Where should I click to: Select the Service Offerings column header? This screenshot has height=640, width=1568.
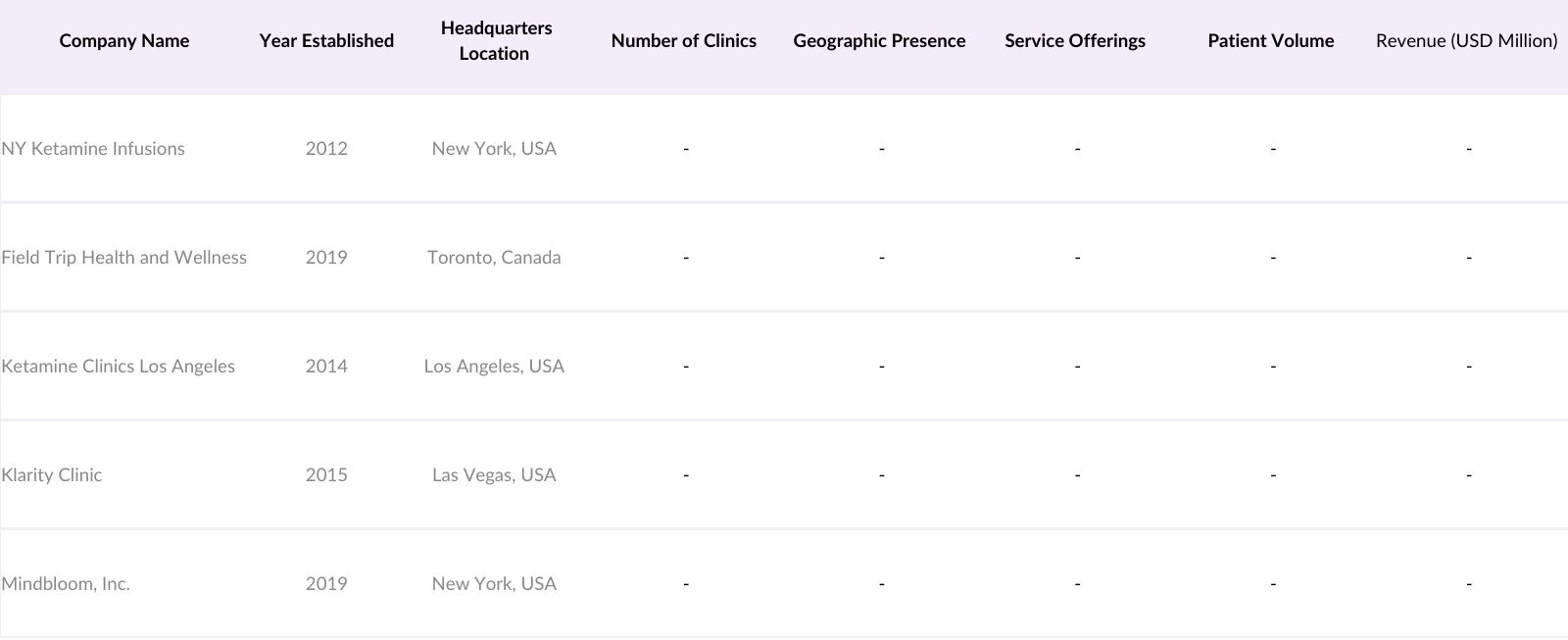(1075, 41)
